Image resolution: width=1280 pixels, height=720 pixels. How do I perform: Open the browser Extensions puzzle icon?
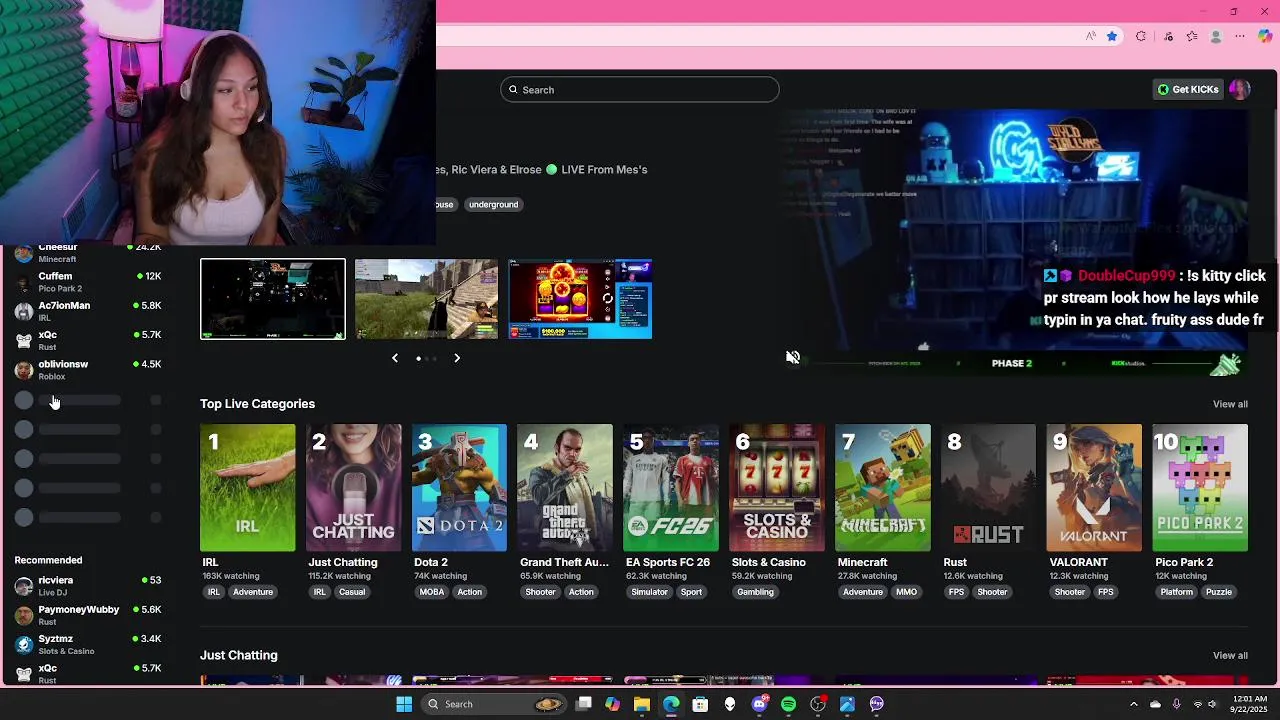pyautogui.click(x=1141, y=36)
